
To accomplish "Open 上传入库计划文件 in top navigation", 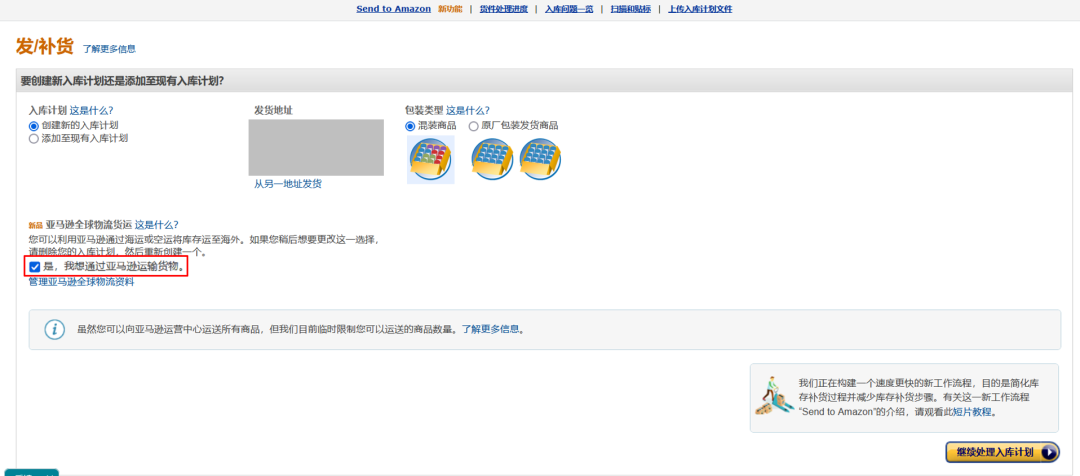I will pos(700,9).
